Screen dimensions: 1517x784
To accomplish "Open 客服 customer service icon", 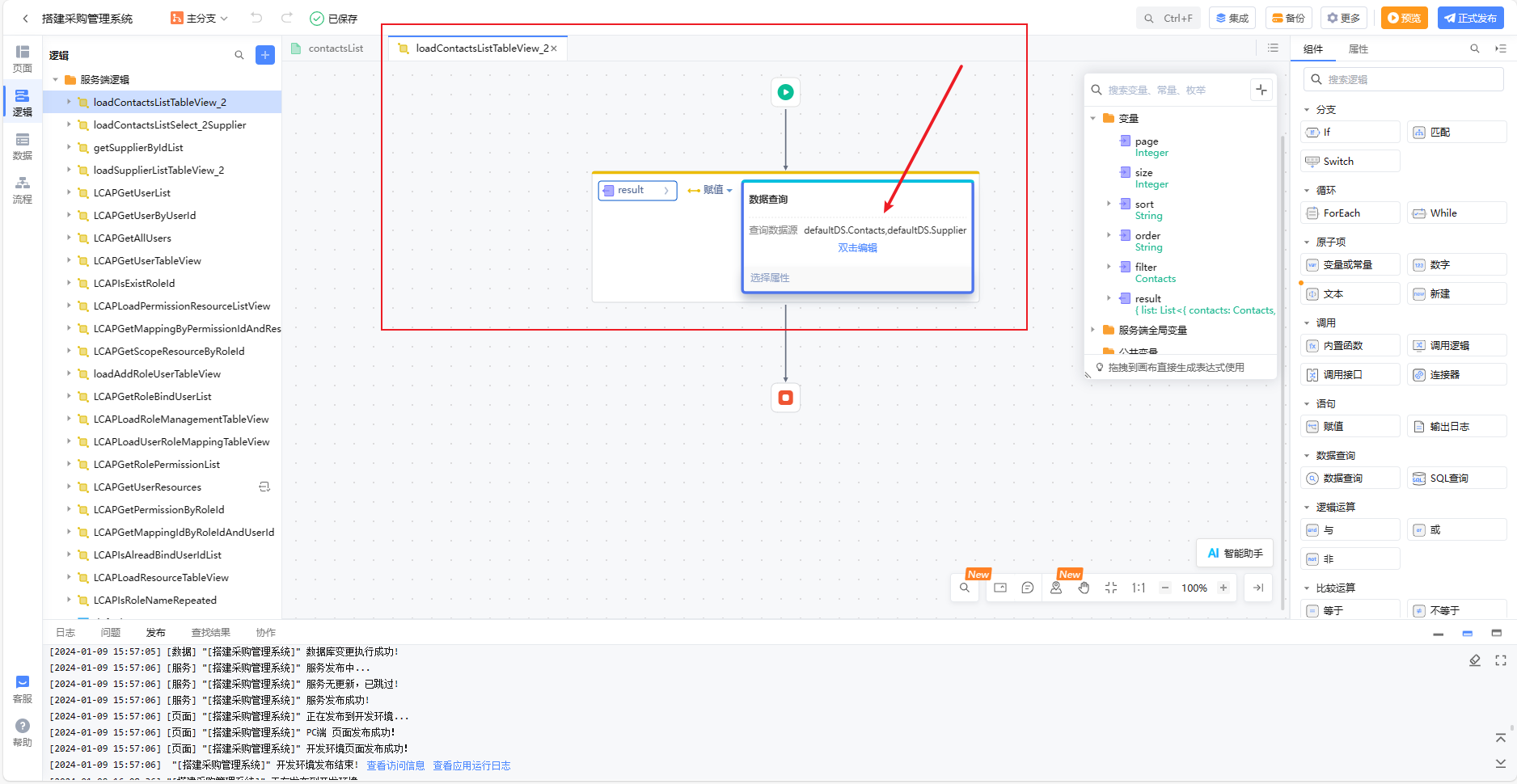I will (23, 689).
